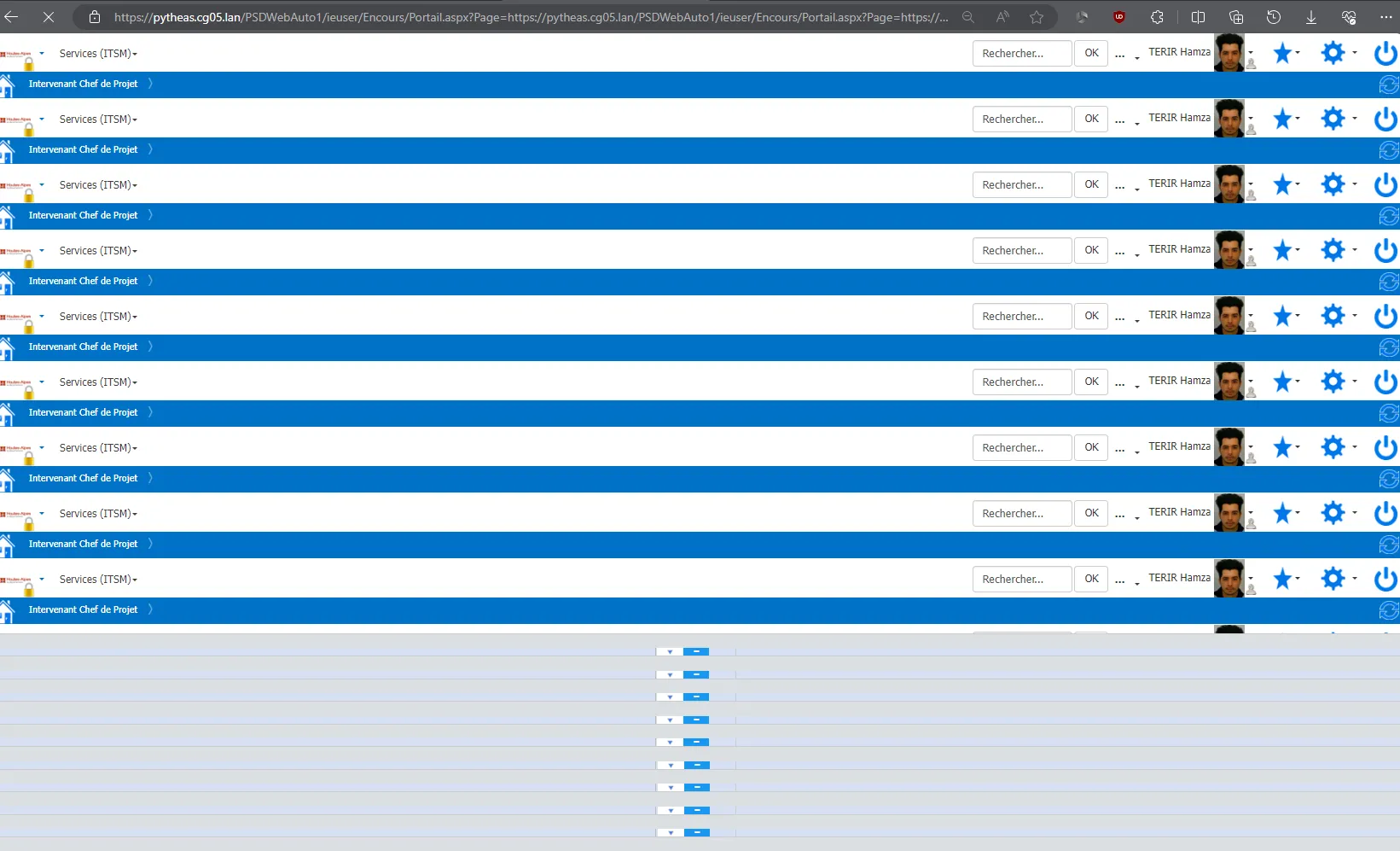The image size is (1400, 851).
Task: Log out with the topmost blue power icon
Action: (x=1385, y=54)
